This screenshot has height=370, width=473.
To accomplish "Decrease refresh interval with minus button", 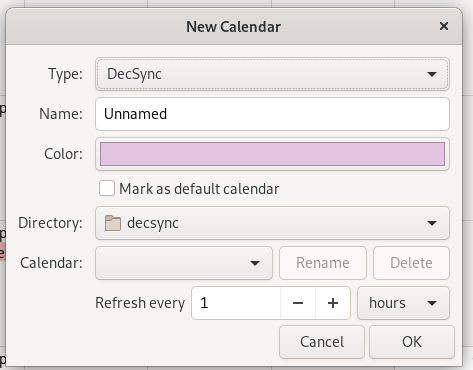I will [x=298, y=303].
